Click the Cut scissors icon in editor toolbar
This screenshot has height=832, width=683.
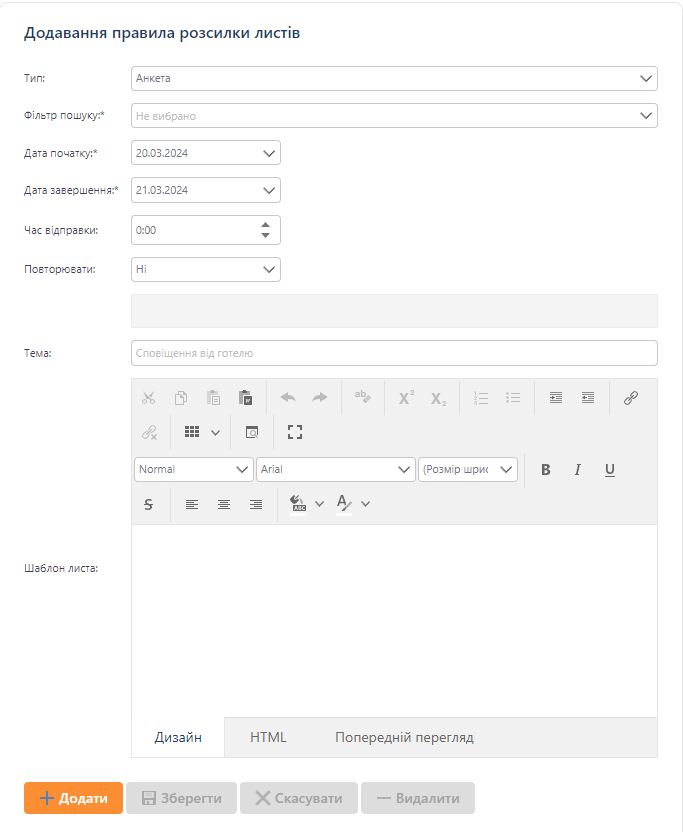pos(149,398)
